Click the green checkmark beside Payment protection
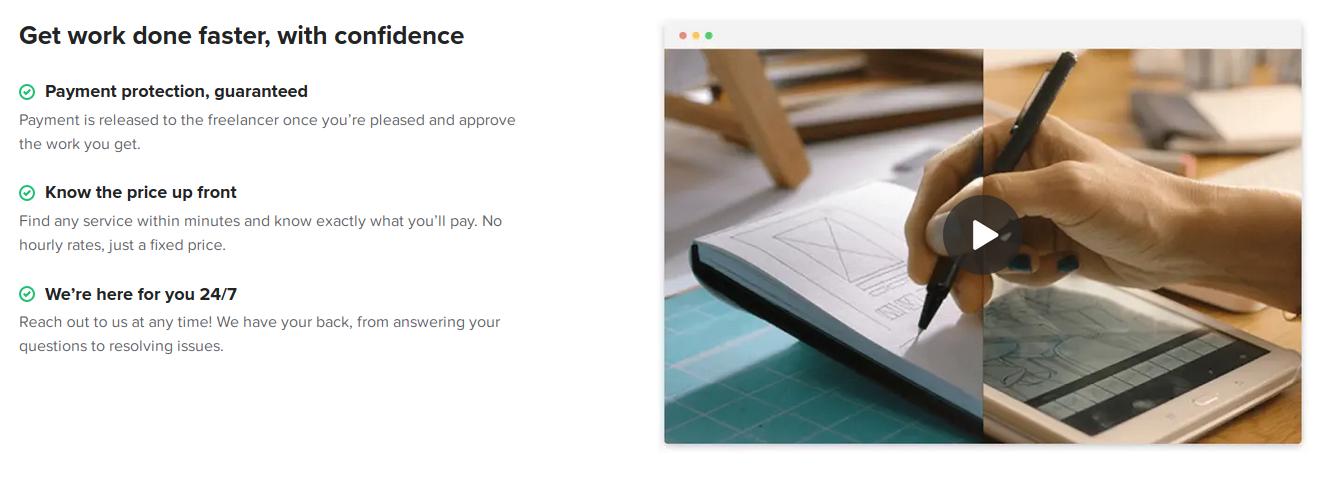Image resolution: width=1318 pixels, height=493 pixels. tap(27, 92)
